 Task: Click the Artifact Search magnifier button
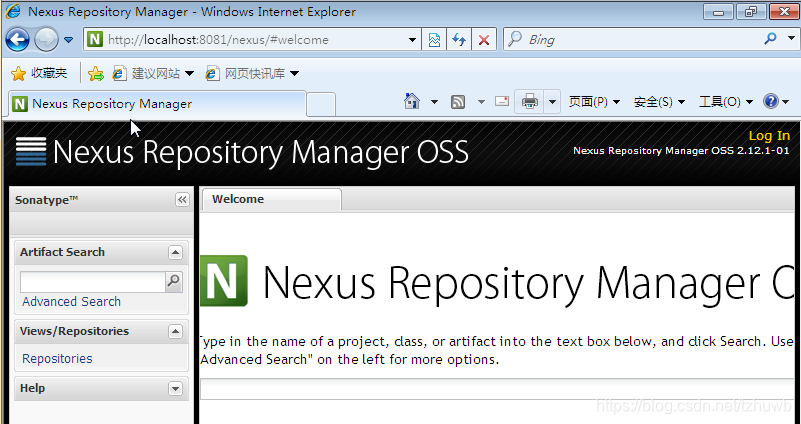point(174,281)
